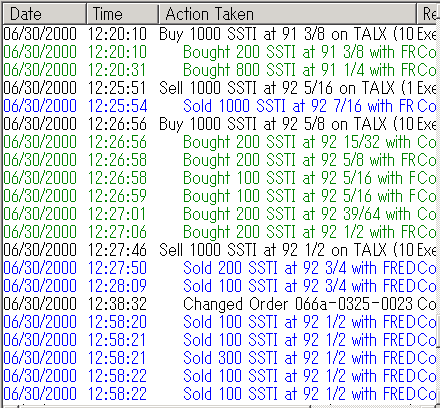This screenshot has width=440, height=408.
Task: Click time cell 12:27:06
Action: pyautogui.click(x=117, y=232)
